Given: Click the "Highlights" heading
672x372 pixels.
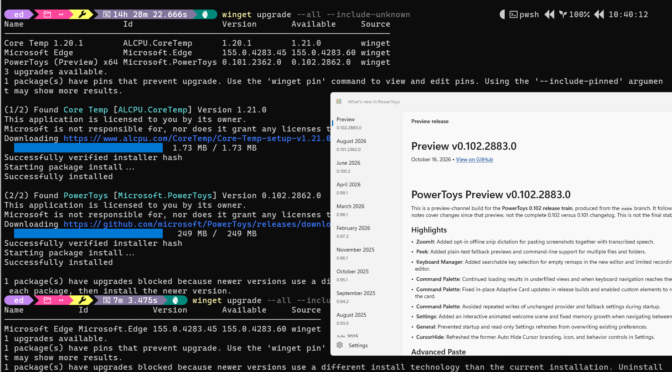Looking at the screenshot, I should tap(429, 230).
